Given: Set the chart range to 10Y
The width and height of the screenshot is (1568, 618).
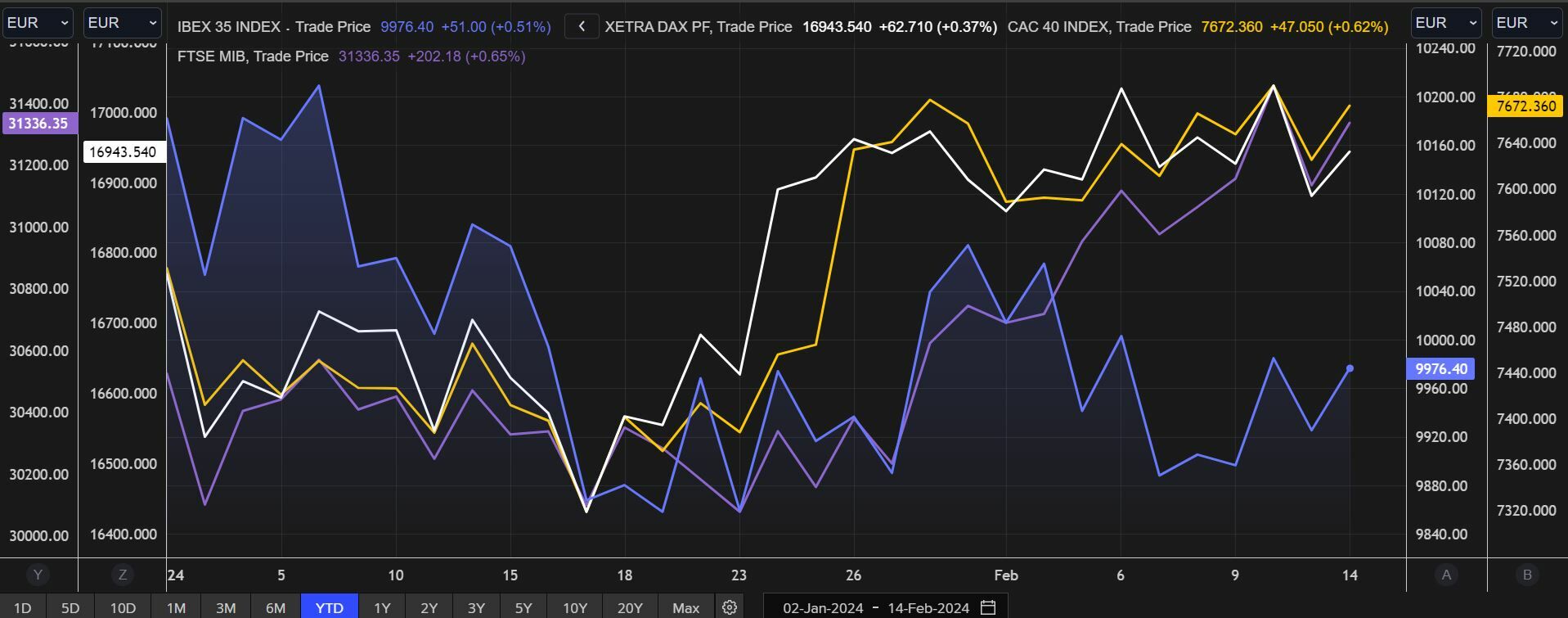Looking at the screenshot, I should [x=575, y=607].
